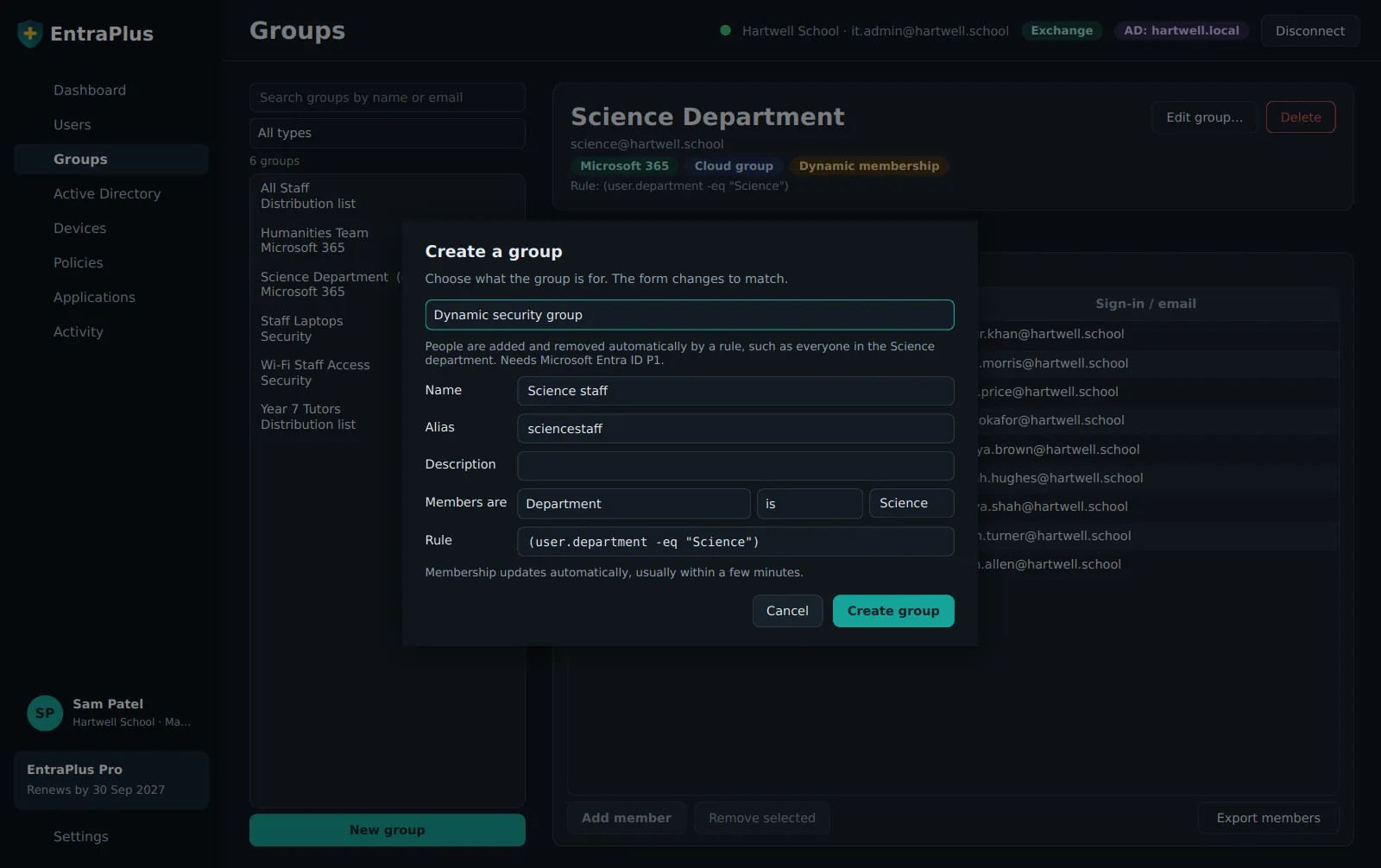Open the Department property dropdown
Screen dimensions: 1381x868
[634, 504]
